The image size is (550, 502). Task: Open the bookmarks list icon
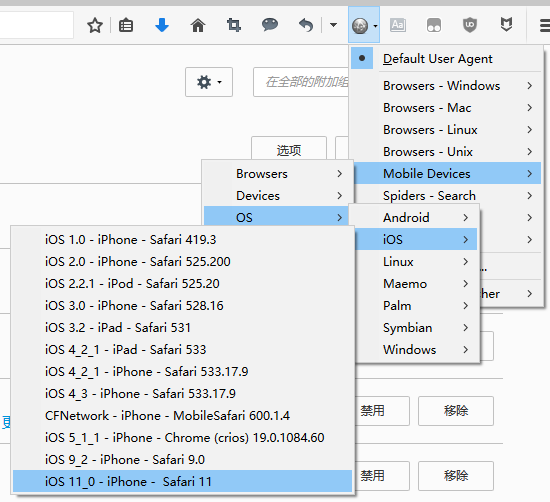[x=126, y=26]
